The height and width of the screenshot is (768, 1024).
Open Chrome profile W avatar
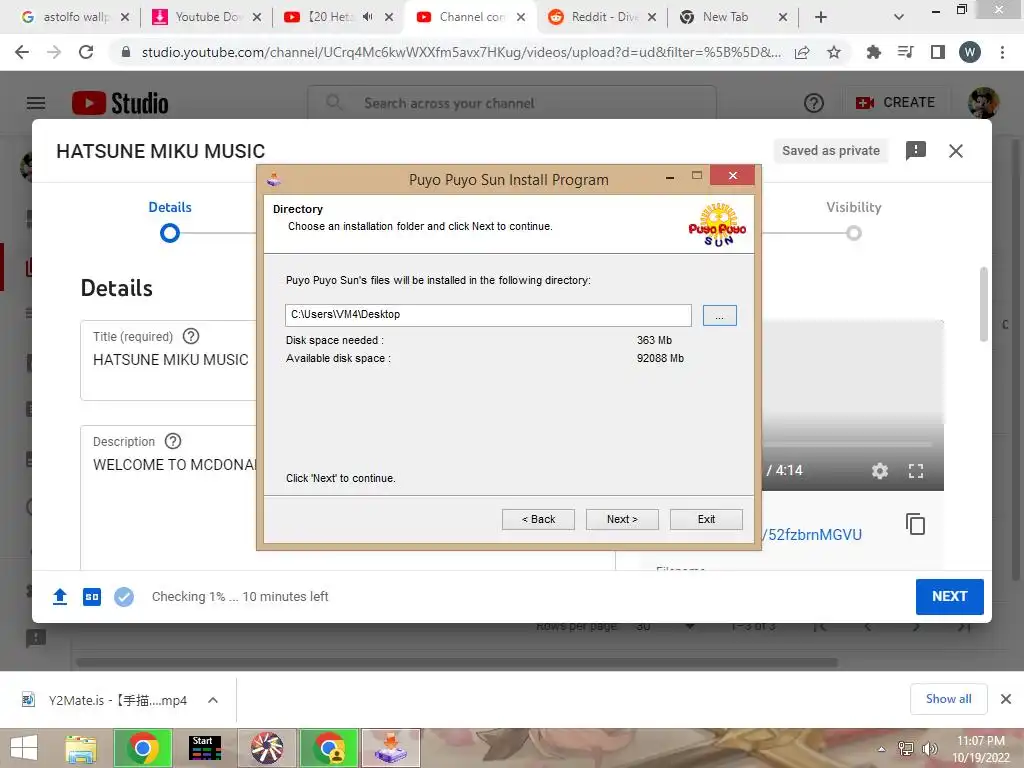tap(970, 52)
